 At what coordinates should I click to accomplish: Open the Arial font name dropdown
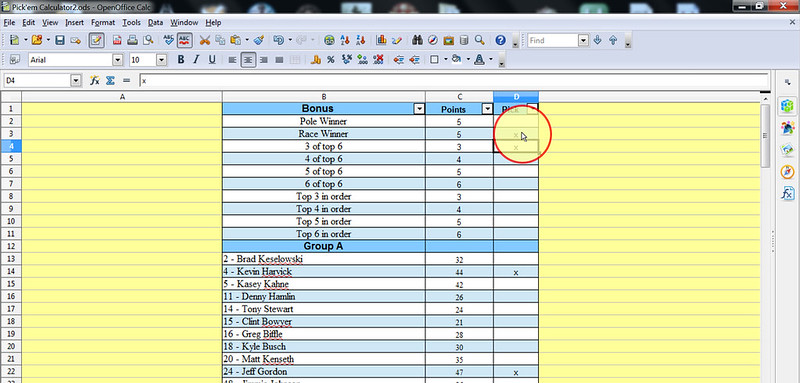118,60
